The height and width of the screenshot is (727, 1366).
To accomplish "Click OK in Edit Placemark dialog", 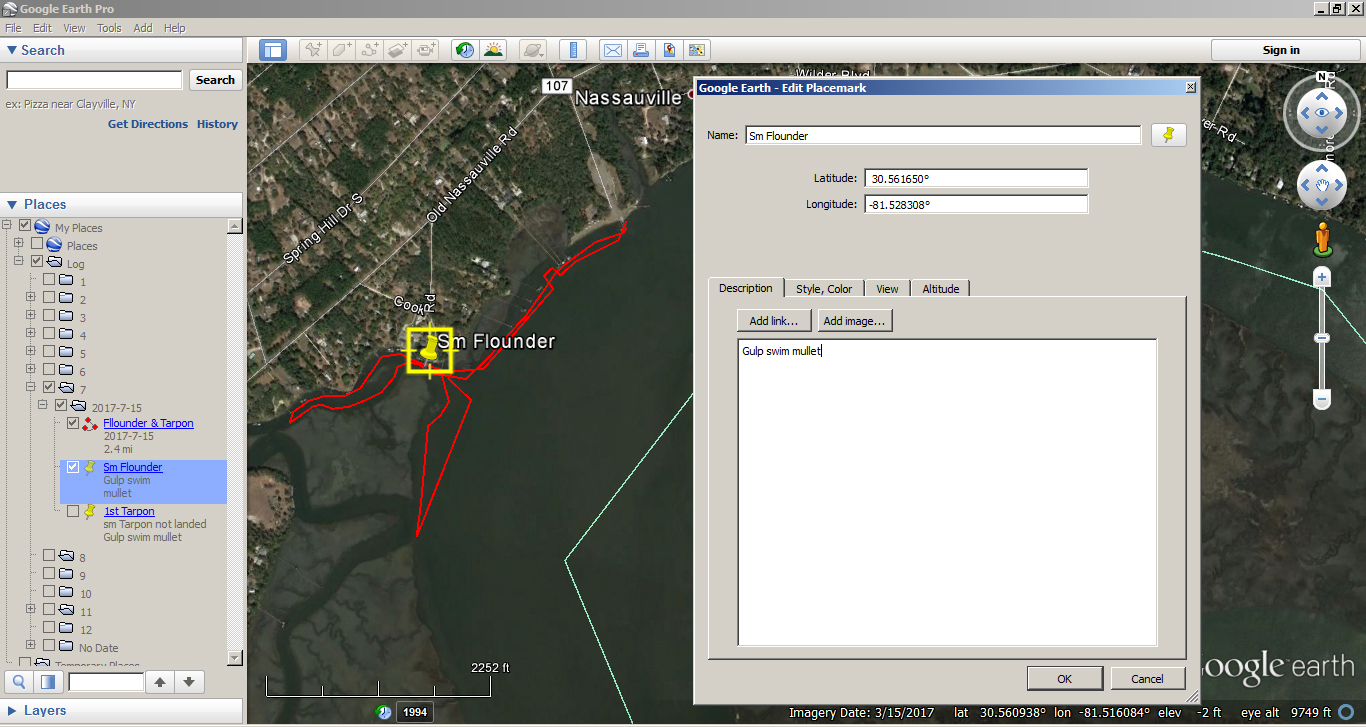I will [x=1064, y=678].
